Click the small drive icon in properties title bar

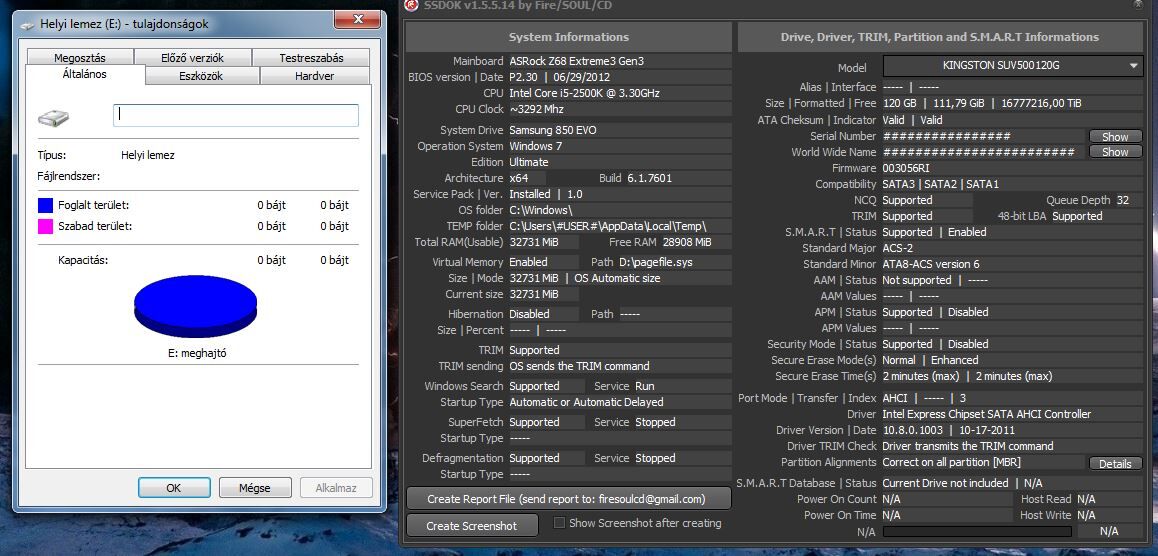pos(27,24)
